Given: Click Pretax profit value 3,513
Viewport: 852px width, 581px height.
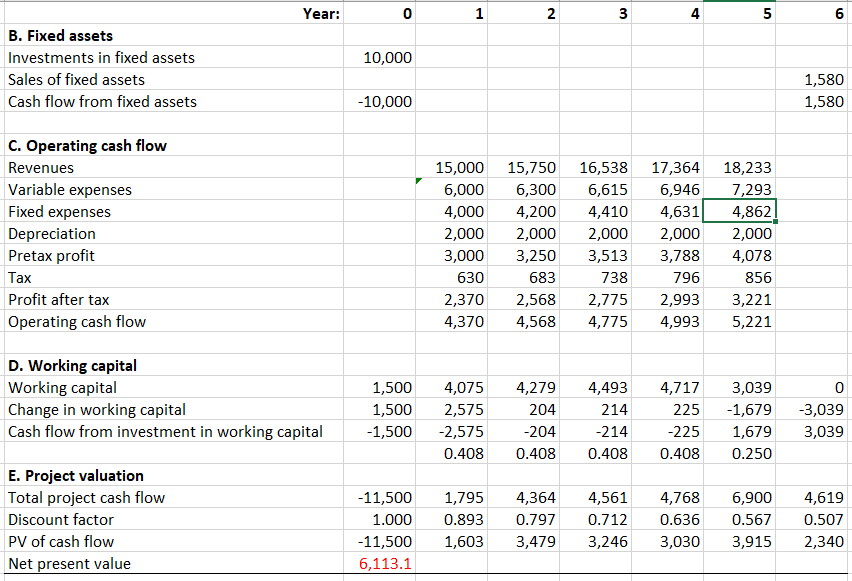Looking at the screenshot, I should coord(596,255).
